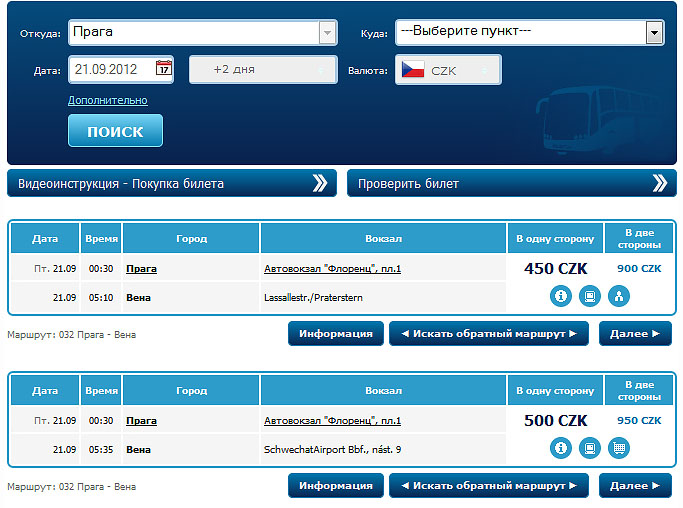Click the info icon in the 450 CZK route
683x508 pixels.
tap(561, 296)
